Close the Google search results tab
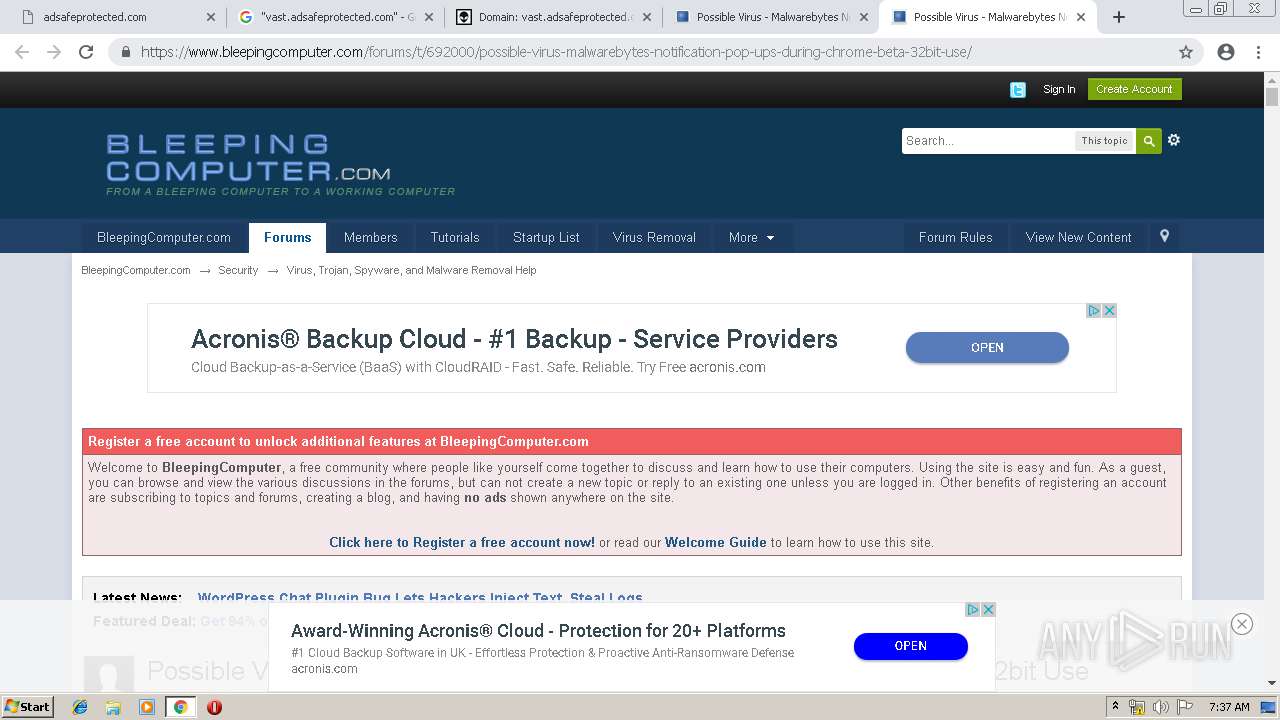 [x=428, y=17]
